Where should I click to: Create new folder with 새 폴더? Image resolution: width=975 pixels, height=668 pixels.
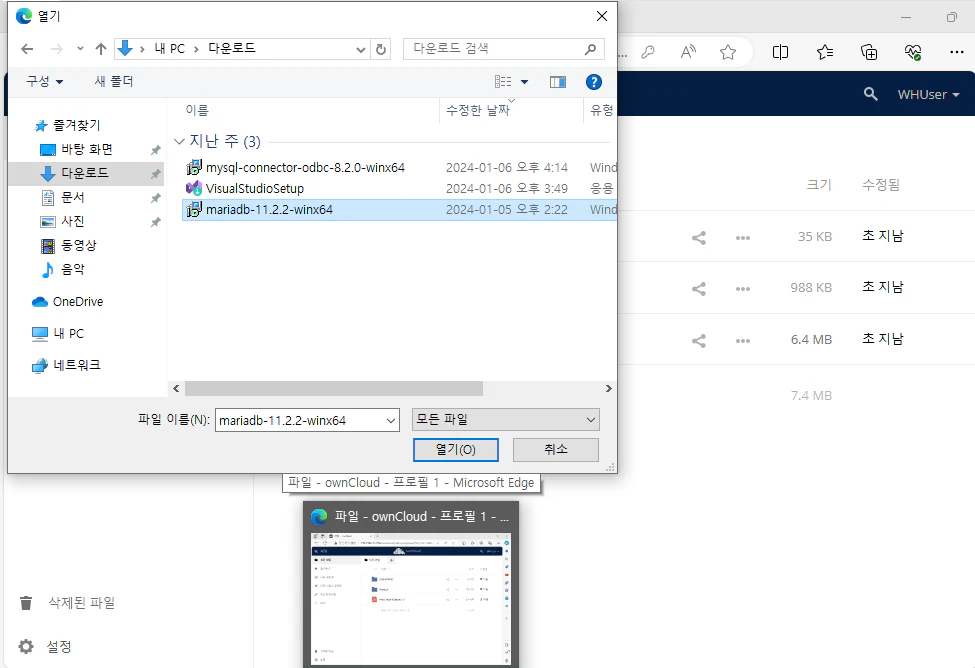114,81
